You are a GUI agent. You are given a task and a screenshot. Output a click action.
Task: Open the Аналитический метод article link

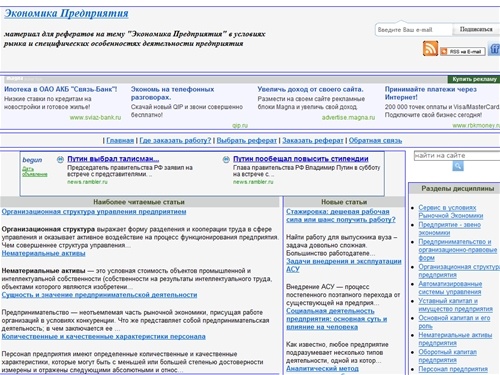click(322, 369)
